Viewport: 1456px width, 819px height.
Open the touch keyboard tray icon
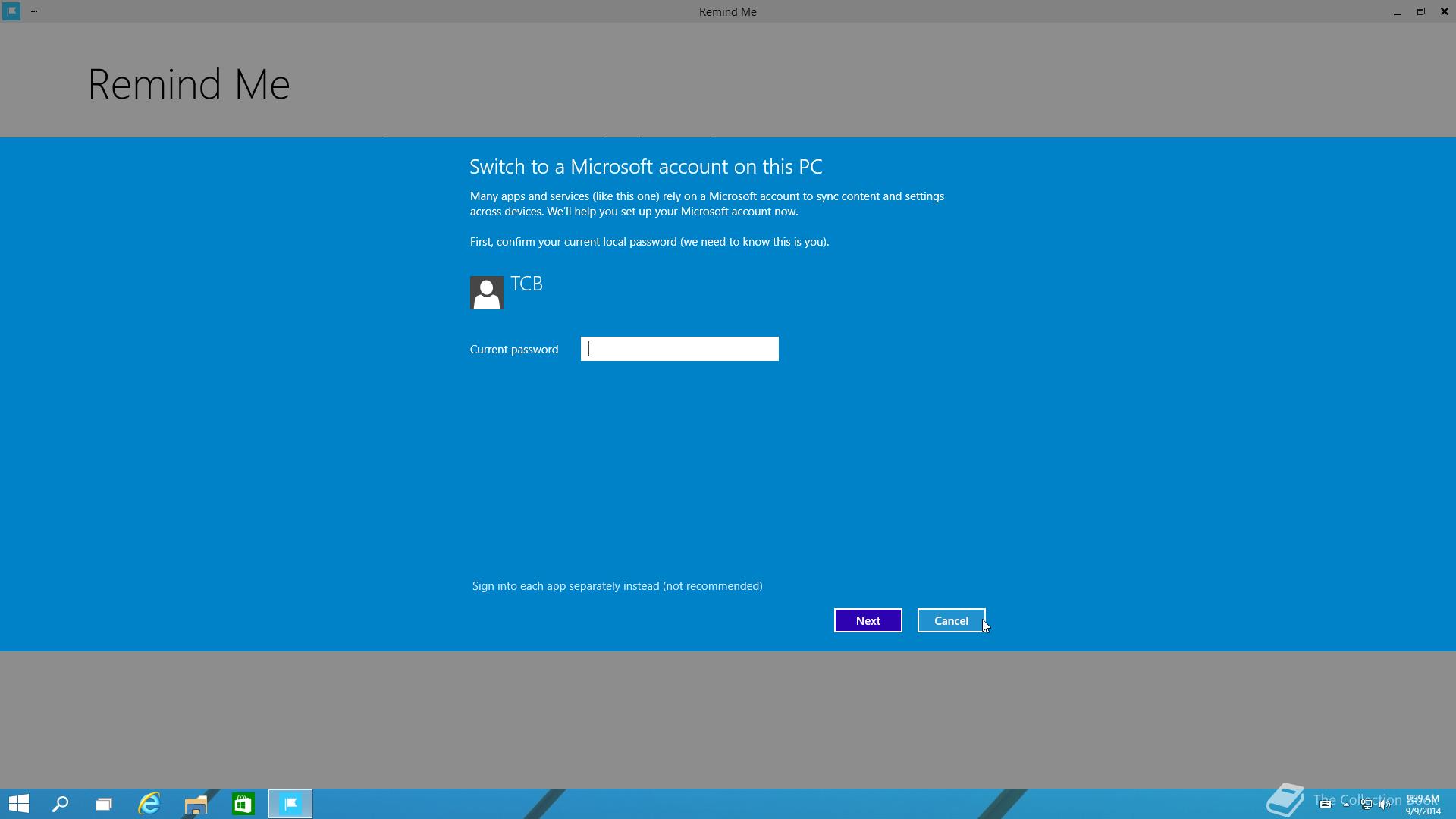(1326, 805)
